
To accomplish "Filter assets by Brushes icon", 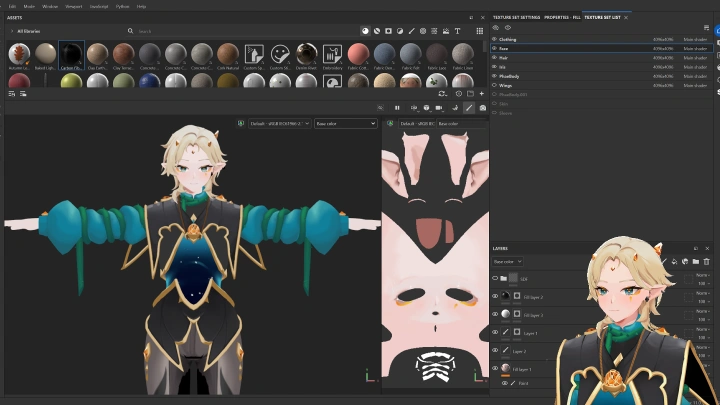I will 411,31.
